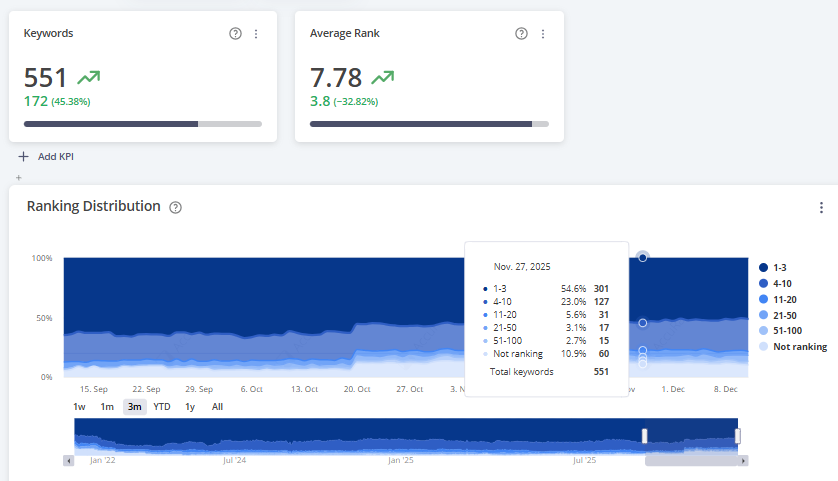Open the Keywords card three-dot menu

click(256, 34)
